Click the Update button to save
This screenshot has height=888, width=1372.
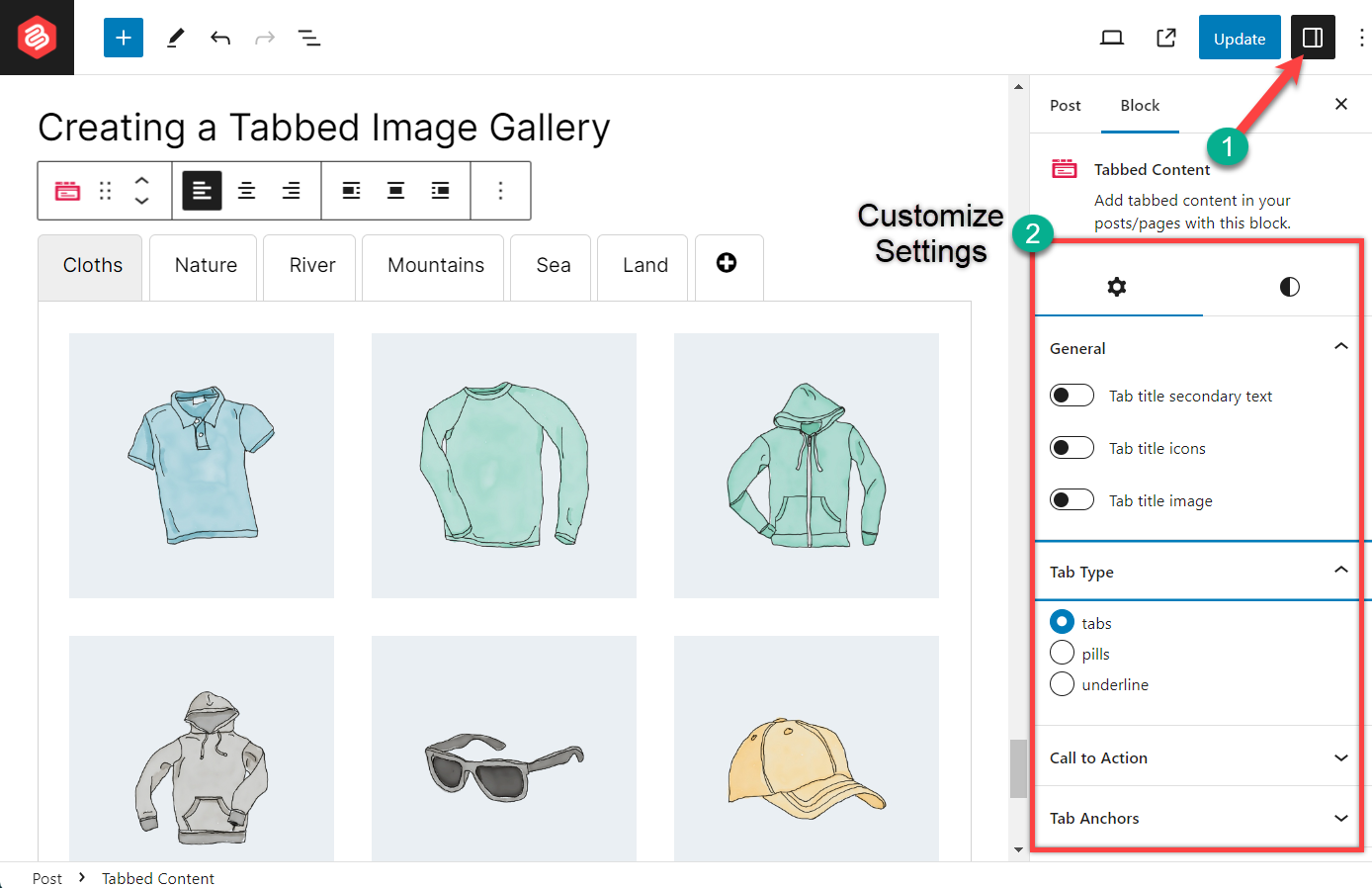point(1240,37)
